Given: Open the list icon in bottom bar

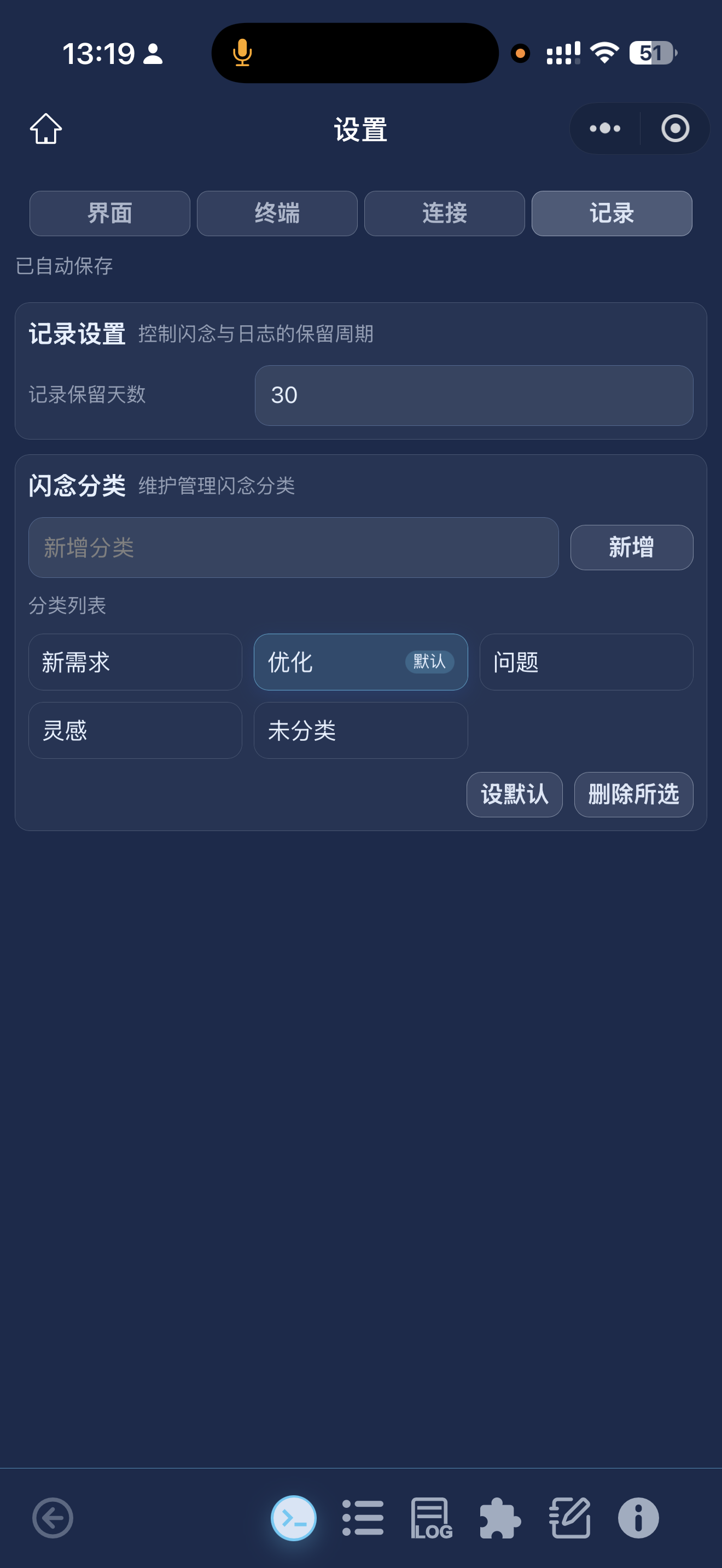Looking at the screenshot, I should pyautogui.click(x=363, y=1518).
